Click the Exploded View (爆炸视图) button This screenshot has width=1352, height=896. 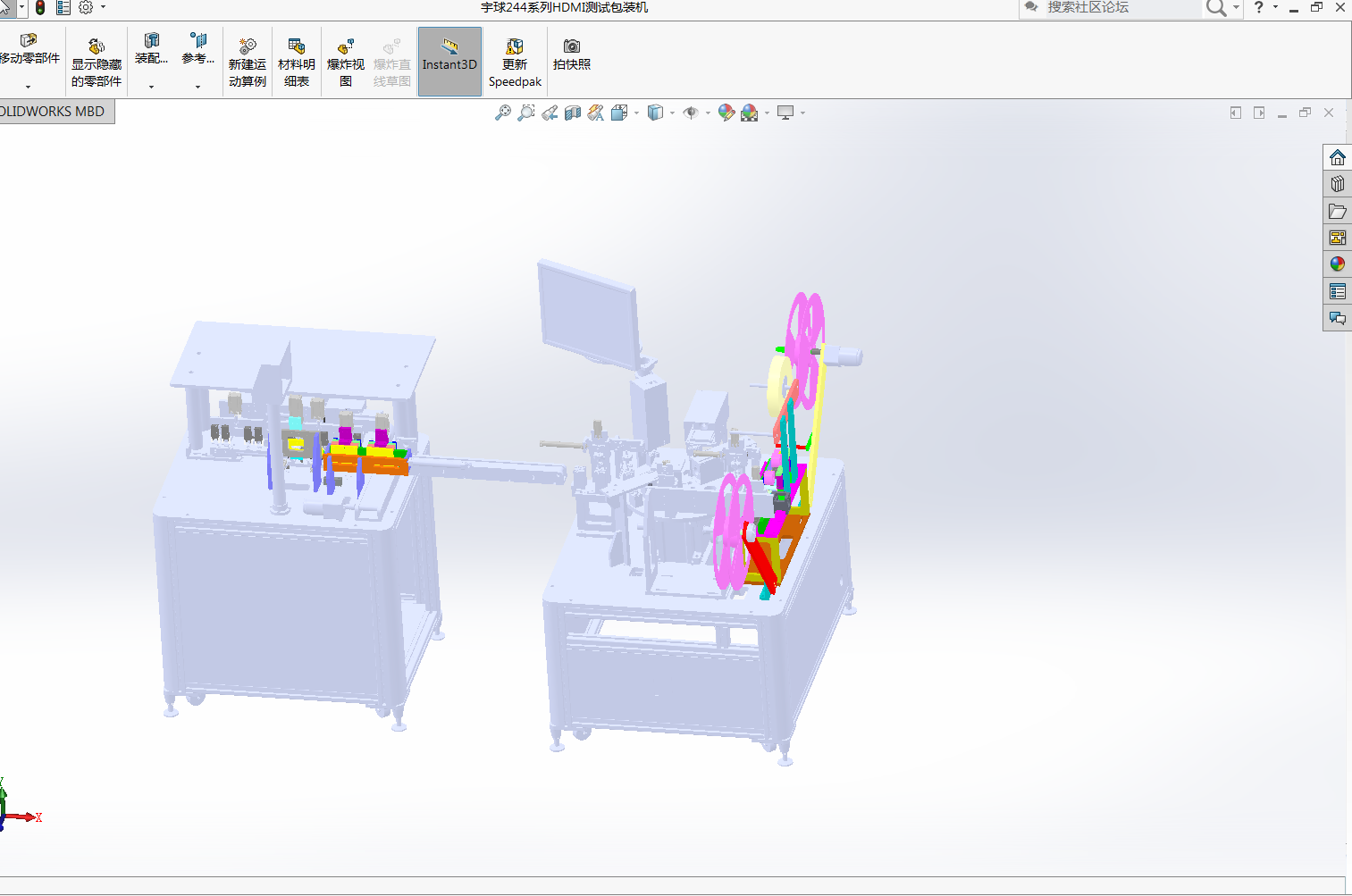click(x=346, y=61)
